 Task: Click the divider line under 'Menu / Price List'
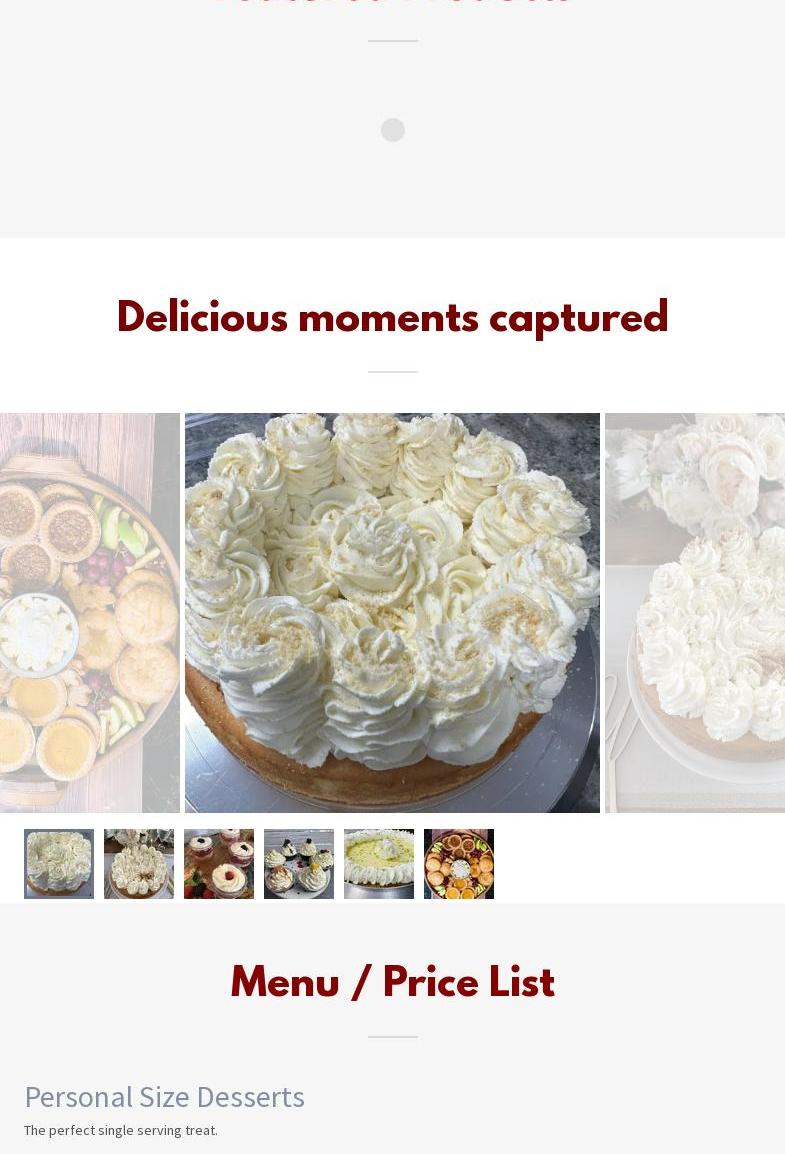(x=393, y=1036)
